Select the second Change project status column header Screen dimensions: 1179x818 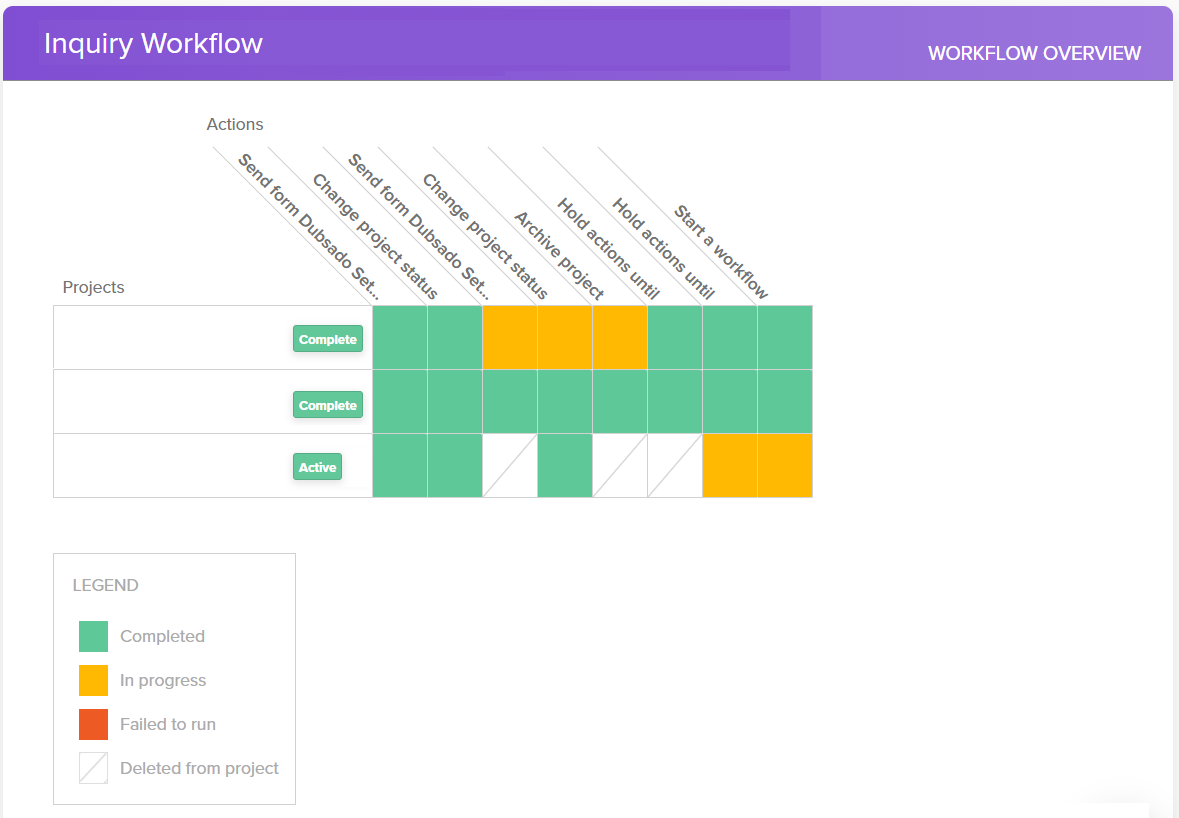[x=485, y=236]
